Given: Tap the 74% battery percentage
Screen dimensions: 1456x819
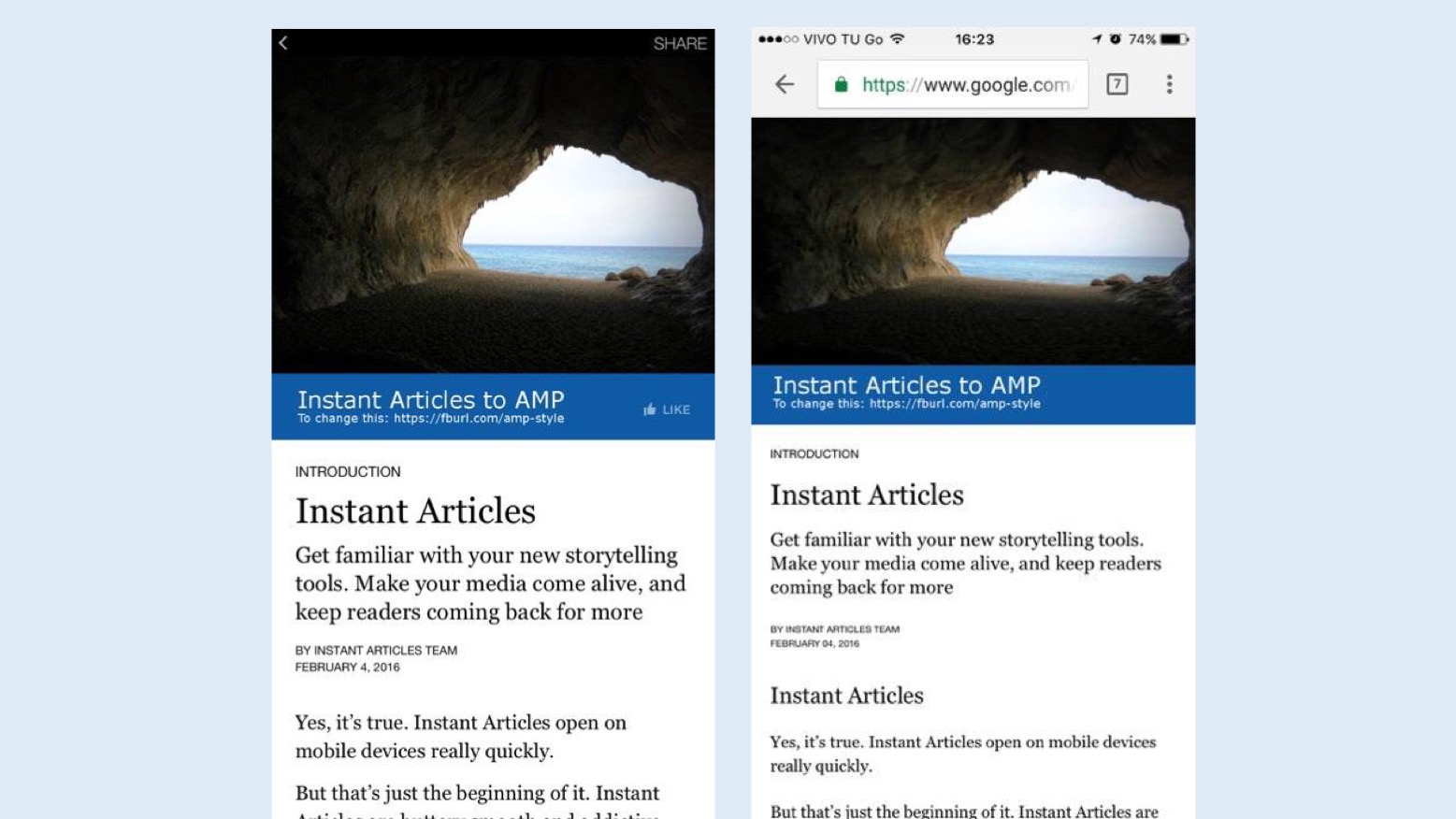Looking at the screenshot, I should (1142, 39).
